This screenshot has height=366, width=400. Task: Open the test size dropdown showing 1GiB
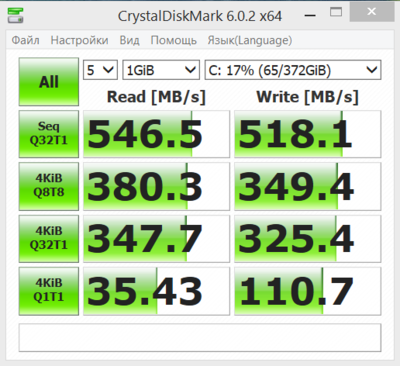click(x=161, y=70)
